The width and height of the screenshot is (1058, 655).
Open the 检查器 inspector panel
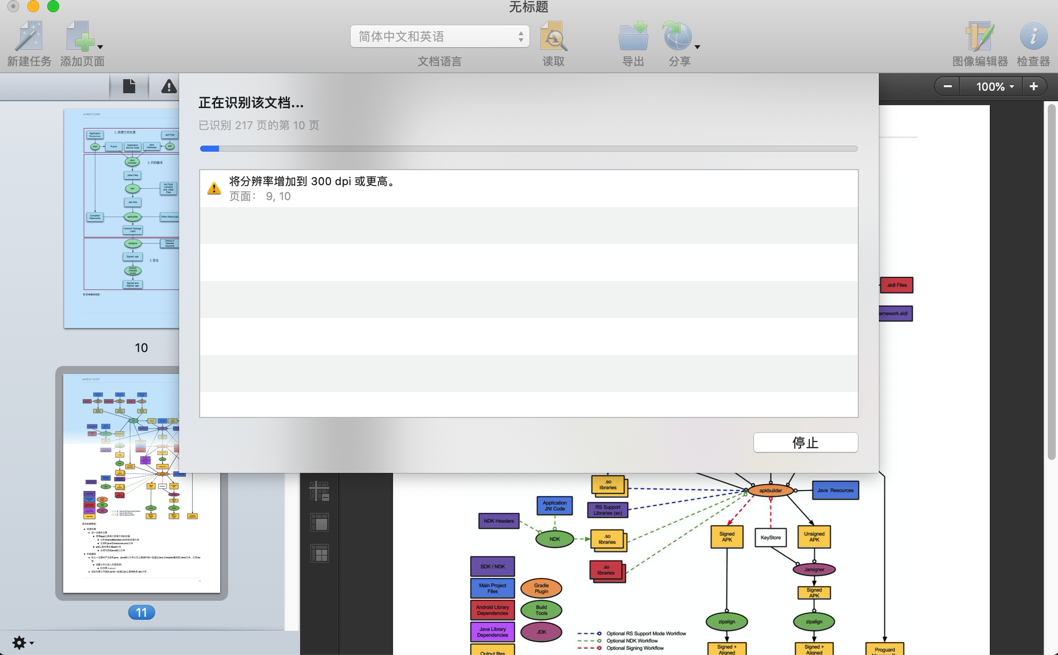coord(1033,36)
